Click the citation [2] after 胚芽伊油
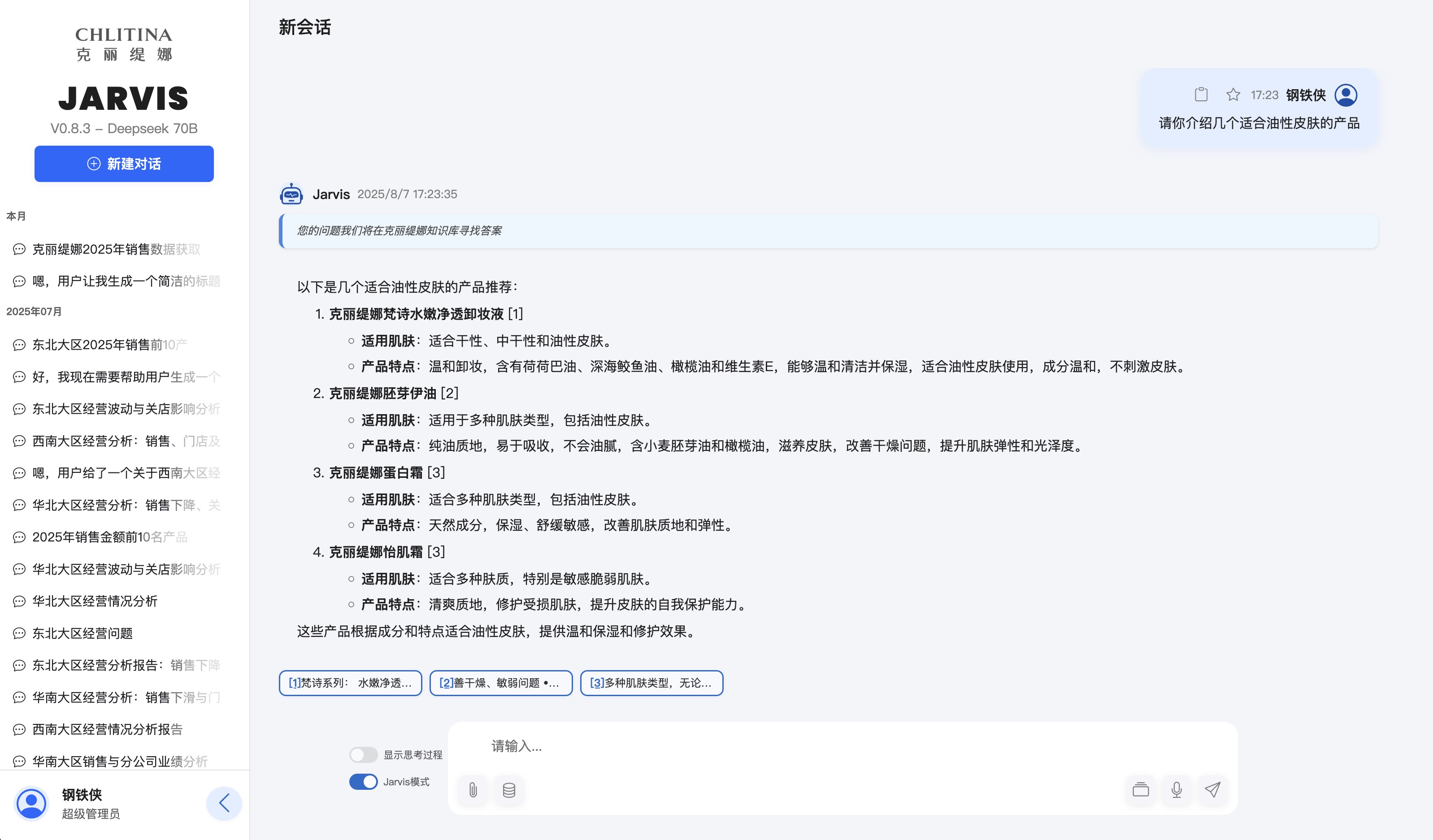The image size is (1433, 840). click(449, 393)
